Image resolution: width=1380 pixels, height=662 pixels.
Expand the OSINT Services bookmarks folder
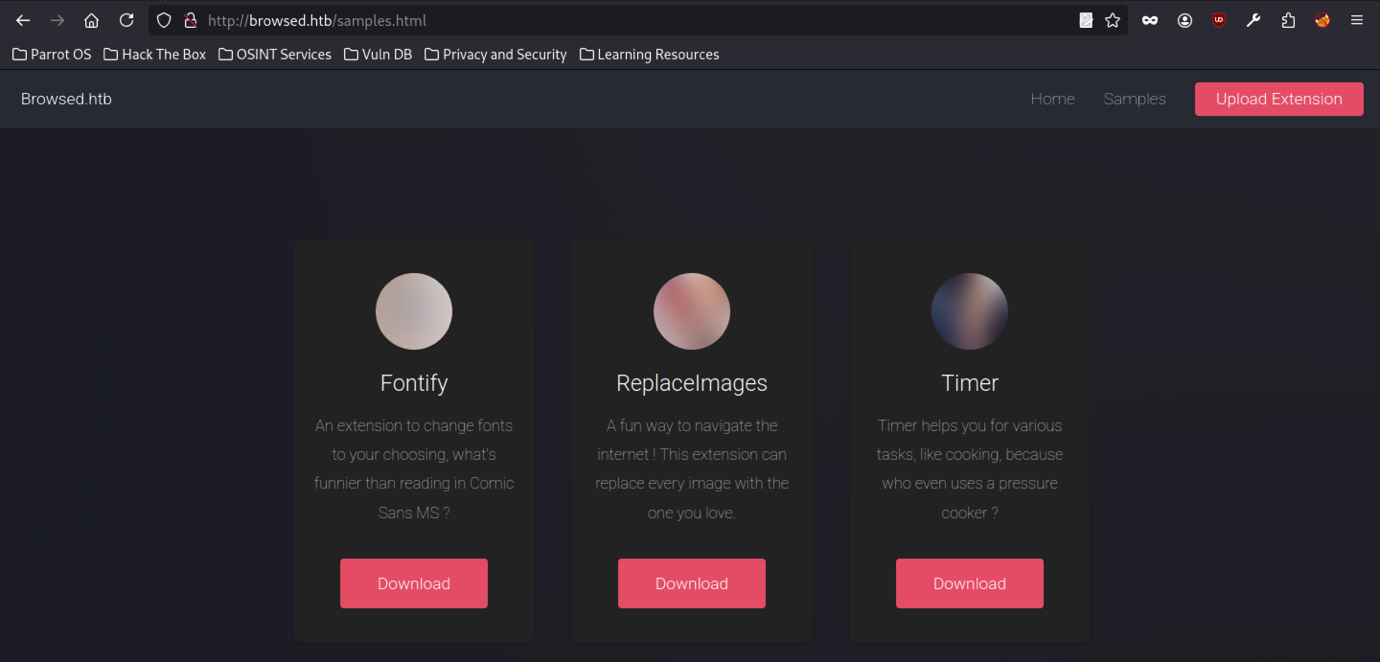click(275, 54)
